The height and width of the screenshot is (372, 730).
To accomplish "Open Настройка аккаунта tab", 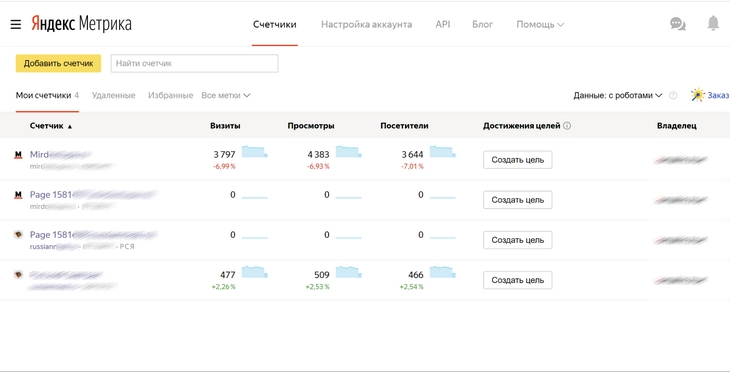I will 366,25.
